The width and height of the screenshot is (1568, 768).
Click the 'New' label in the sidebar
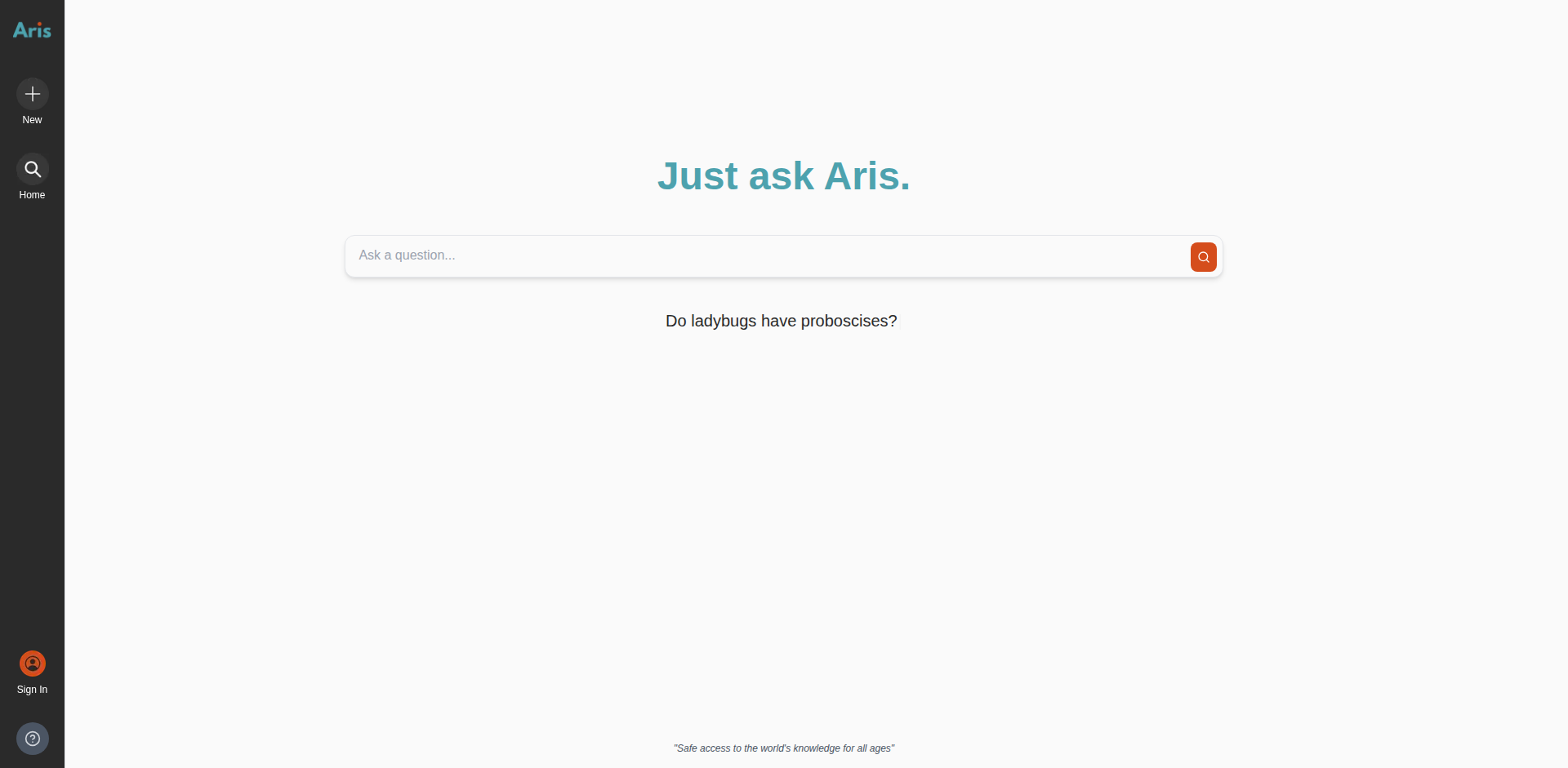click(x=32, y=120)
